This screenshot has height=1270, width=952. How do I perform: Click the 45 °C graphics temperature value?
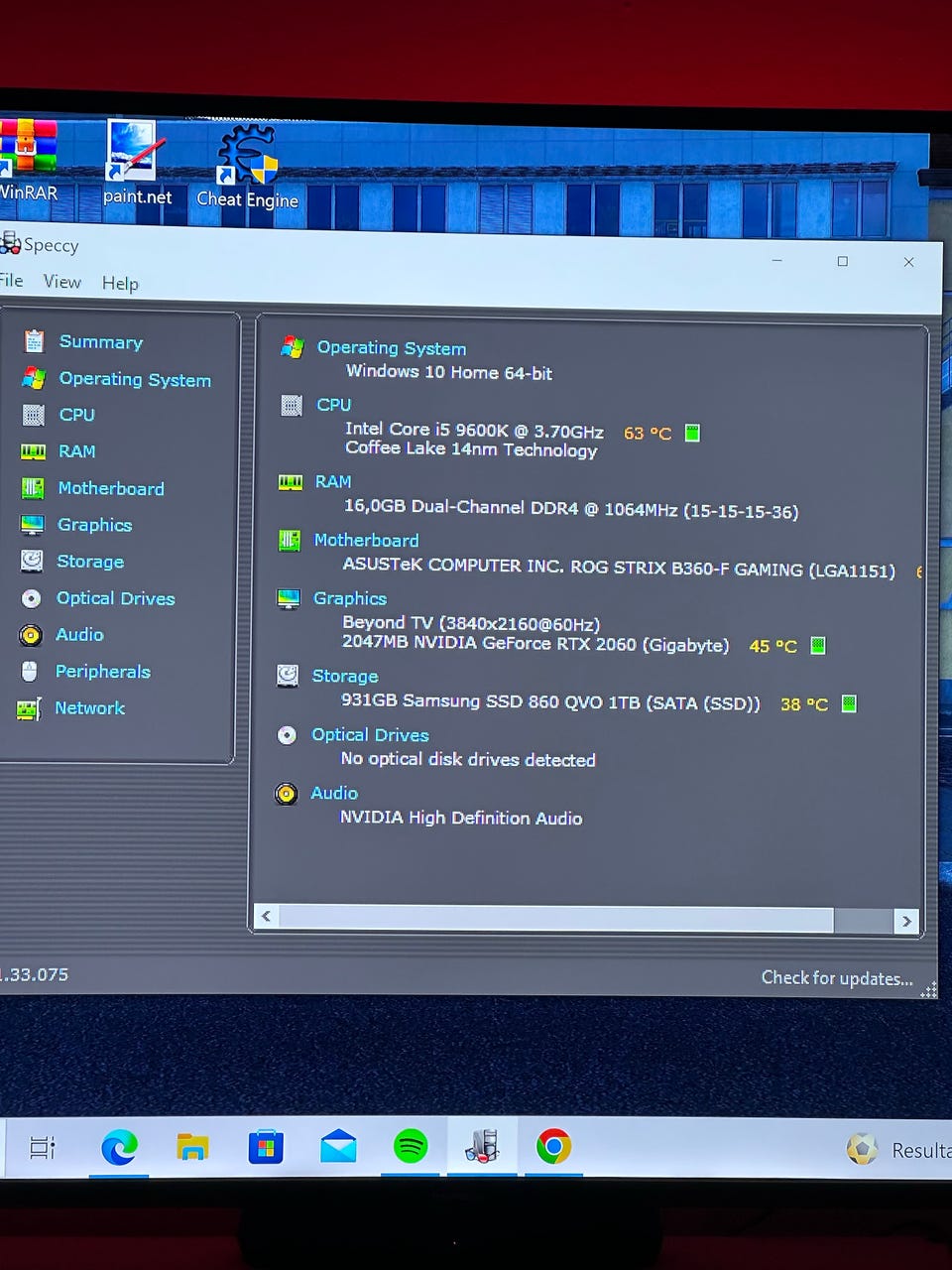(x=773, y=647)
